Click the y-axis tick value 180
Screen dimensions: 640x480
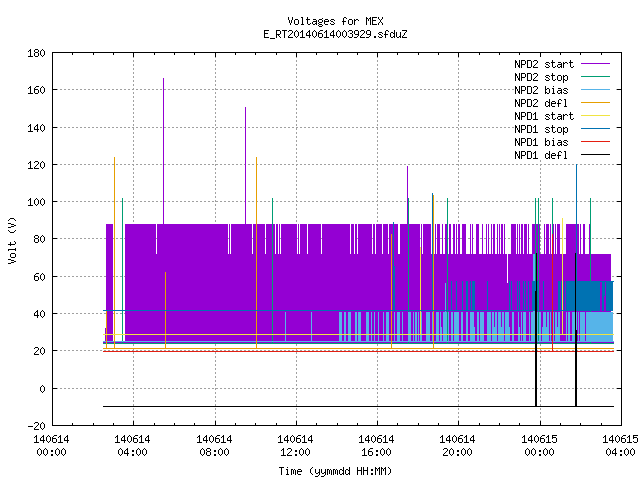(x=36, y=53)
